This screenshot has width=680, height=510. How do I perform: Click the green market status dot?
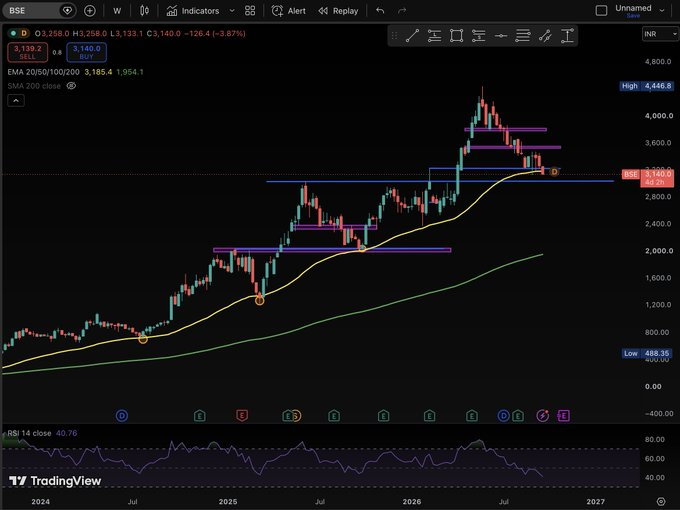[x=13, y=33]
